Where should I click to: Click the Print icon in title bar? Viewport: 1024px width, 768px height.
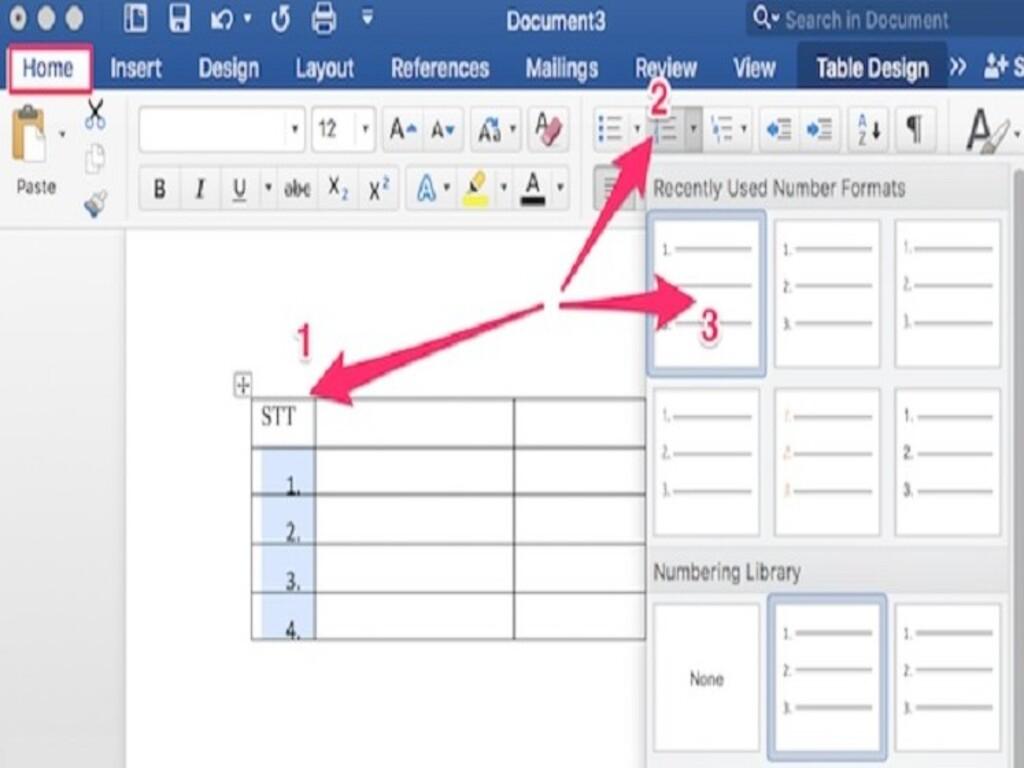pos(323,19)
